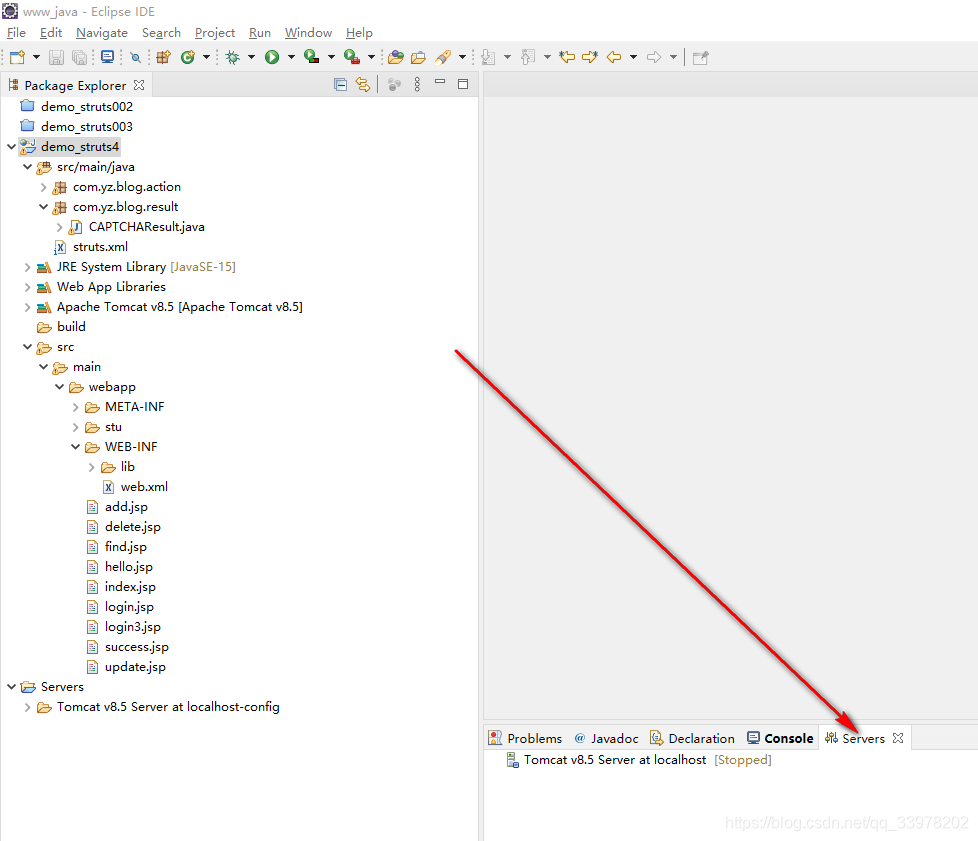Click the Last Edit Location icon
Viewport: 978px width, 841px height.
point(567,57)
